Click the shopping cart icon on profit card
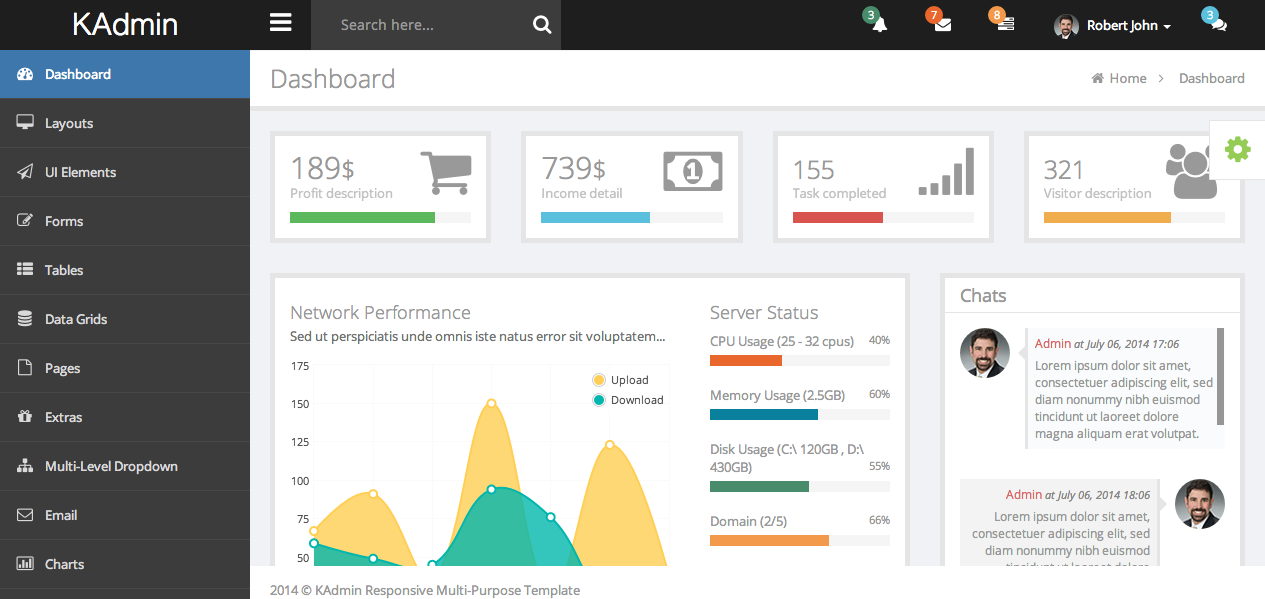Screen dimensions: 1265x599 tap(446, 172)
